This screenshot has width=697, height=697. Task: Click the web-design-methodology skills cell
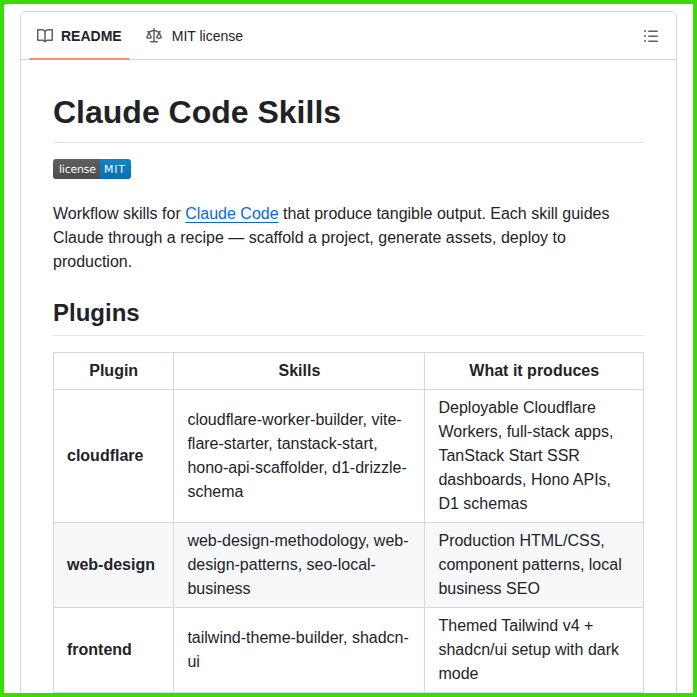coord(299,565)
